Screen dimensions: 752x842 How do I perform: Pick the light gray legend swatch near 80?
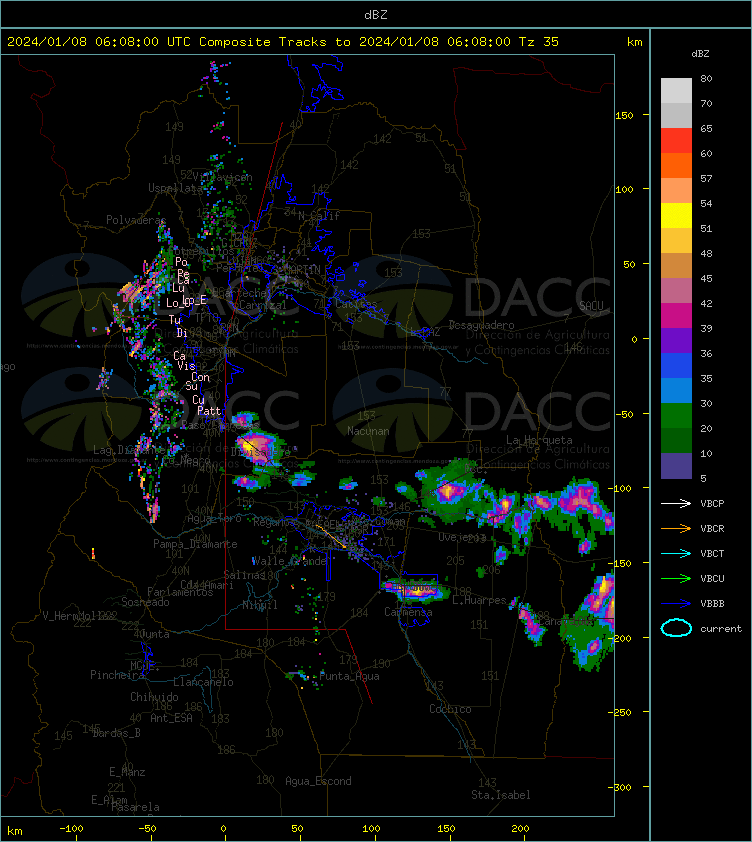click(x=676, y=91)
